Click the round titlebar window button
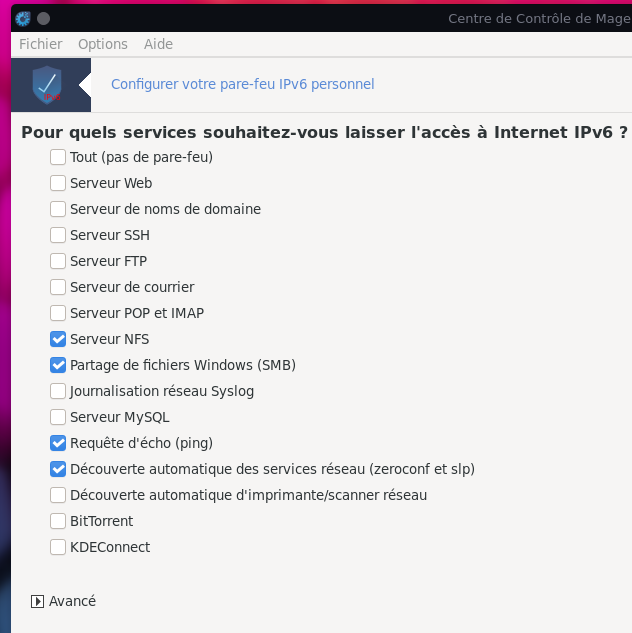 44,18
